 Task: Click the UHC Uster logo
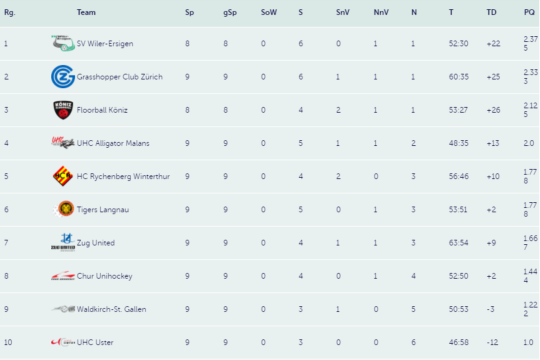coord(63,342)
